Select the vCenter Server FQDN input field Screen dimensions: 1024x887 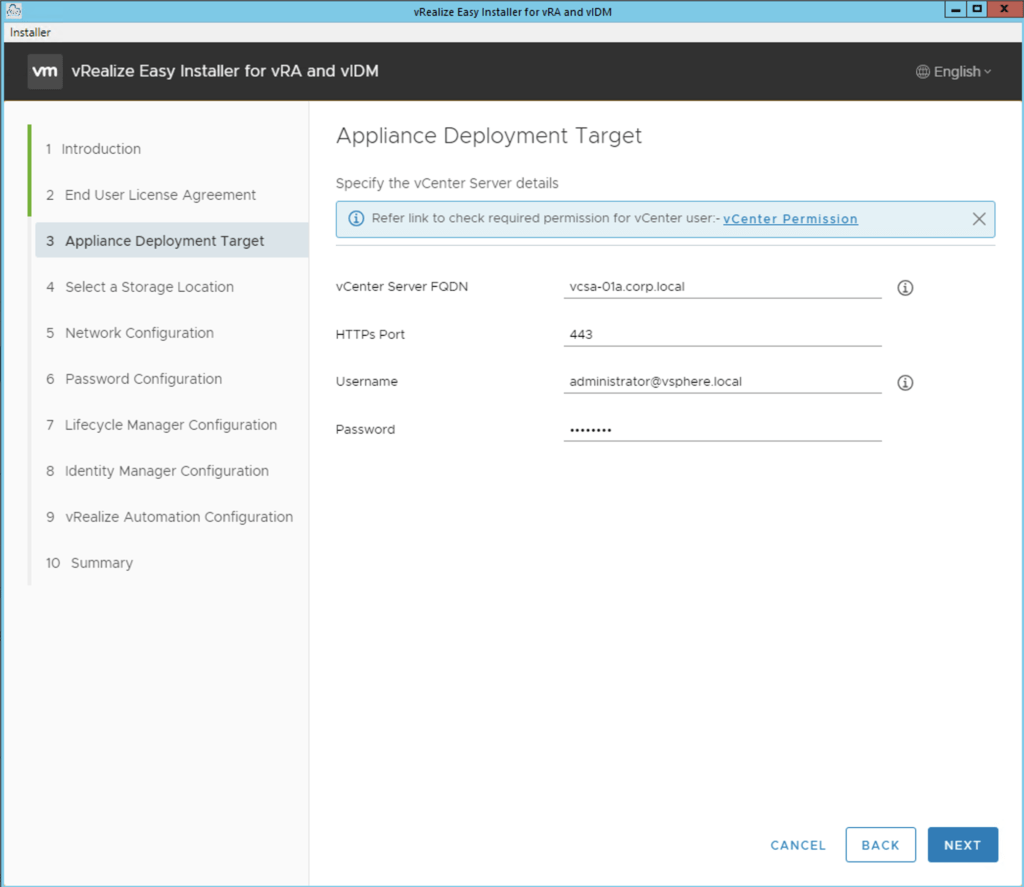[x=722, y=286]
